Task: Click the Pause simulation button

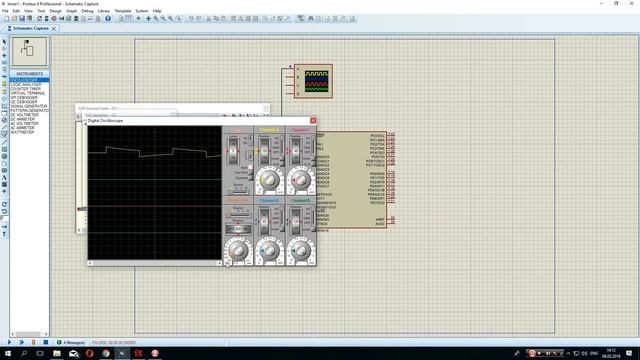Action: 33,342
